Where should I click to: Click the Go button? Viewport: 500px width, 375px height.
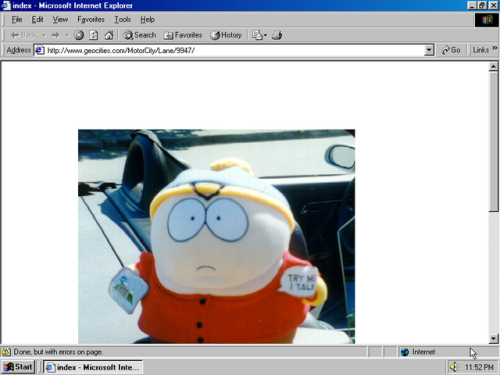[x=451, y=50]
